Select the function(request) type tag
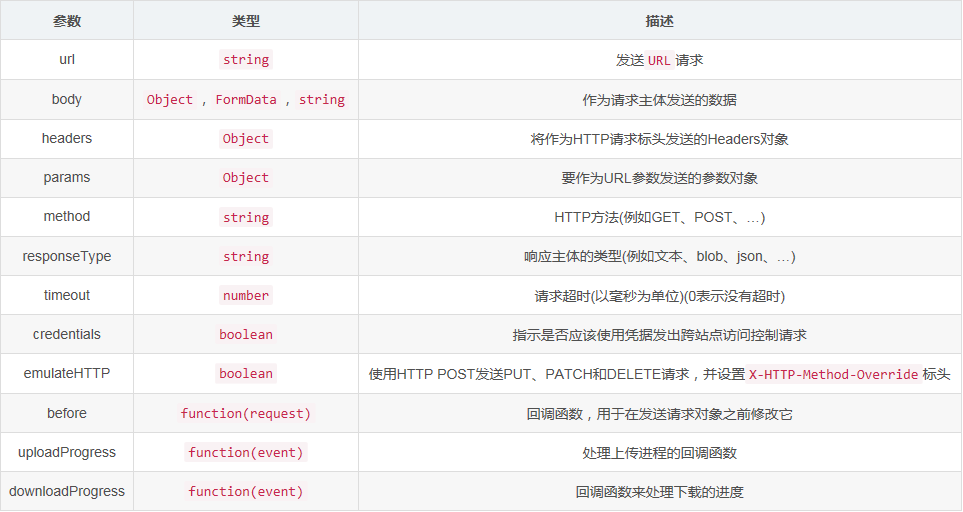 (246, 413)
